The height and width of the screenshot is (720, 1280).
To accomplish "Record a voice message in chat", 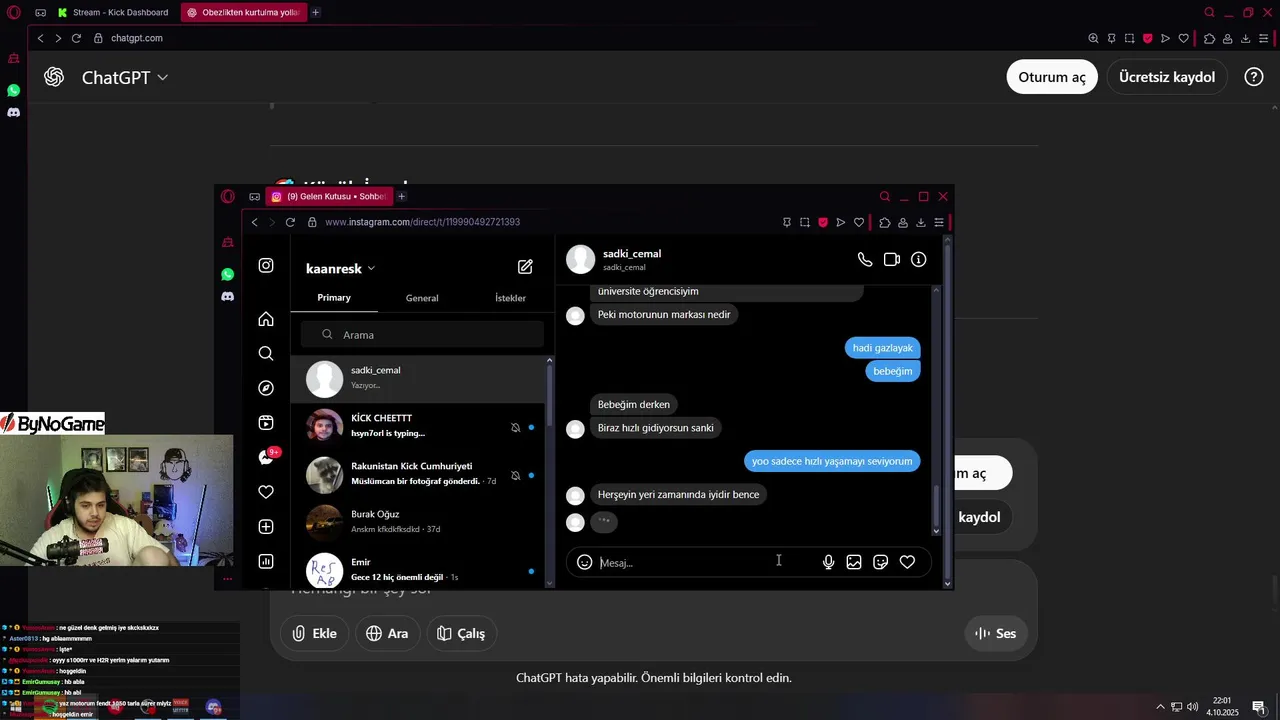I will [x=828, y=562].
